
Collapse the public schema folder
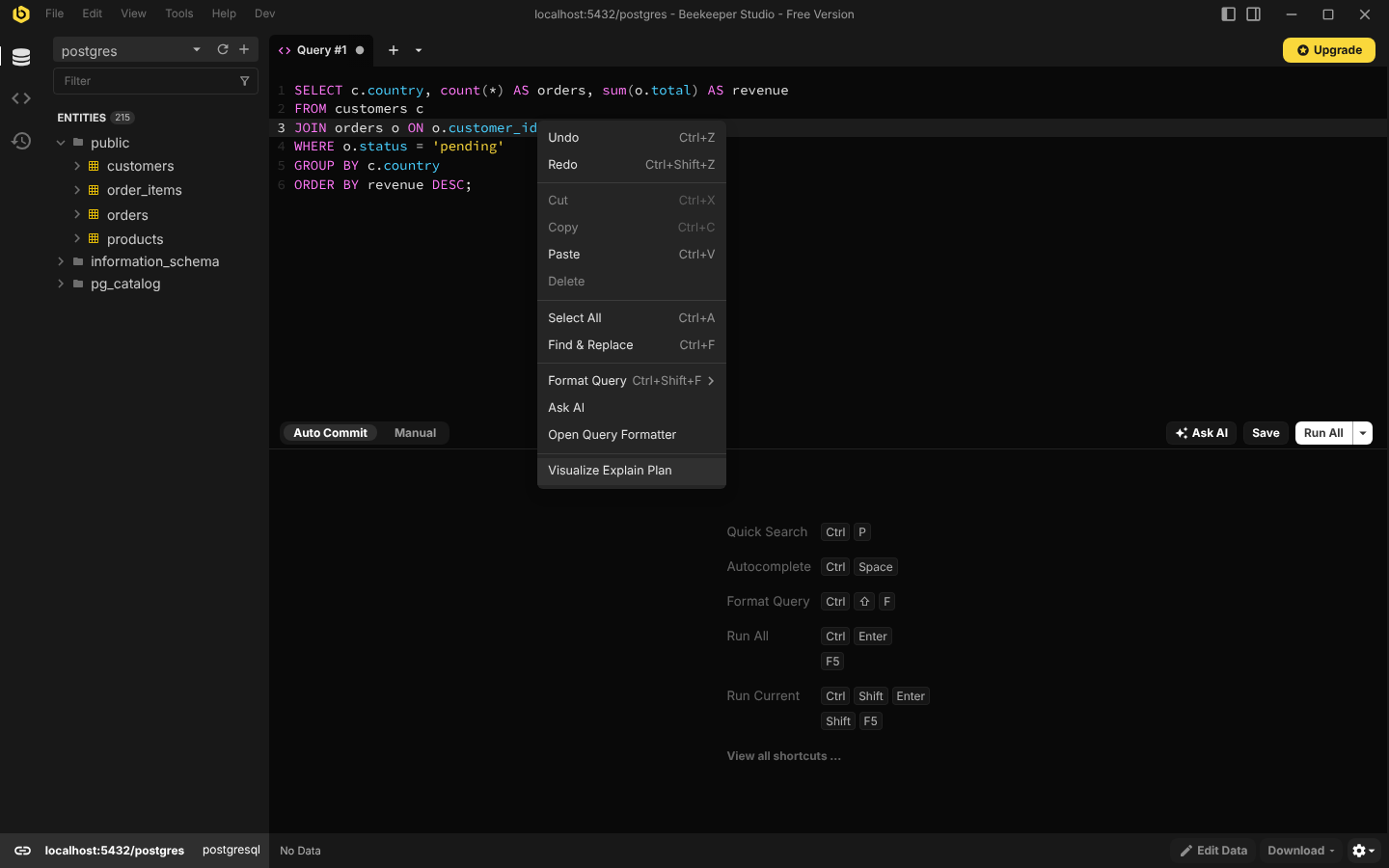pyautogui.click(x=61, y=143)
